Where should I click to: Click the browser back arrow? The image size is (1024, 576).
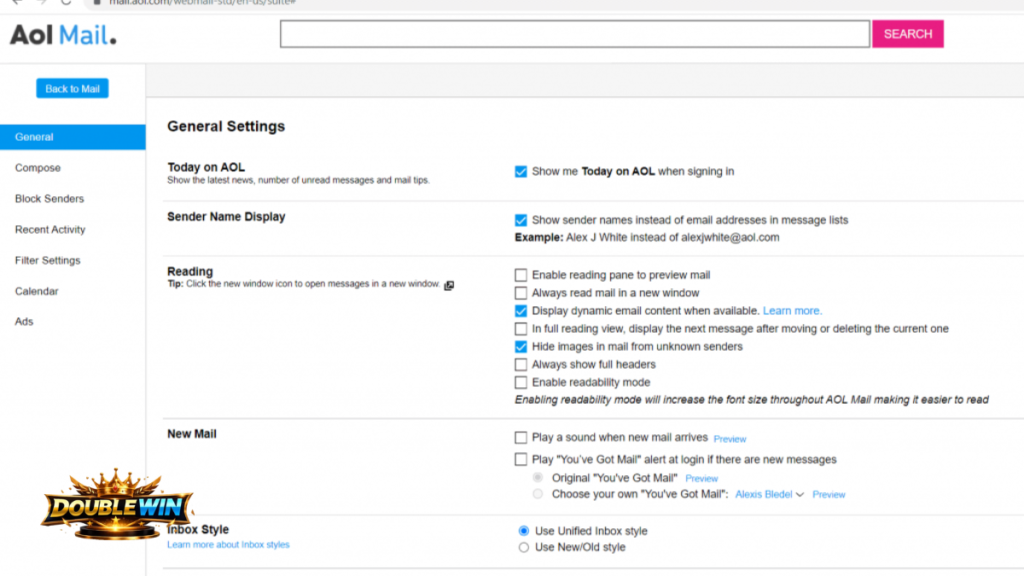17,3
